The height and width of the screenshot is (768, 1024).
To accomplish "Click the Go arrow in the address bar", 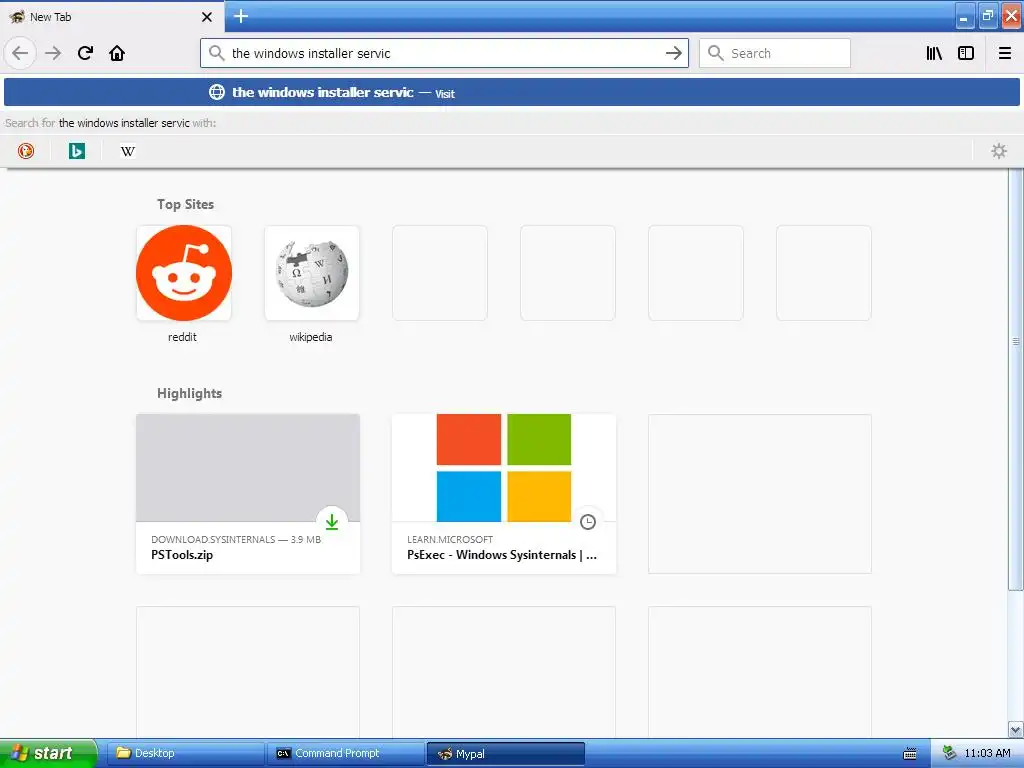I will (x=673, y=53).
